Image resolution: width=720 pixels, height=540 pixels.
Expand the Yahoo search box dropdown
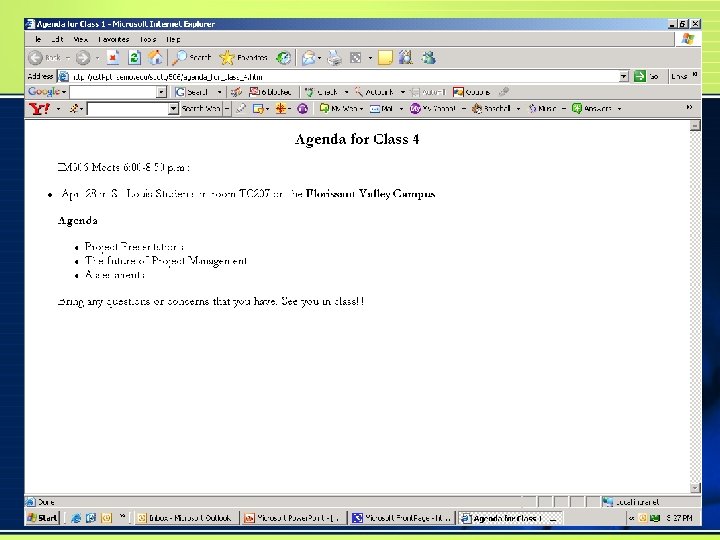[173, 109]
